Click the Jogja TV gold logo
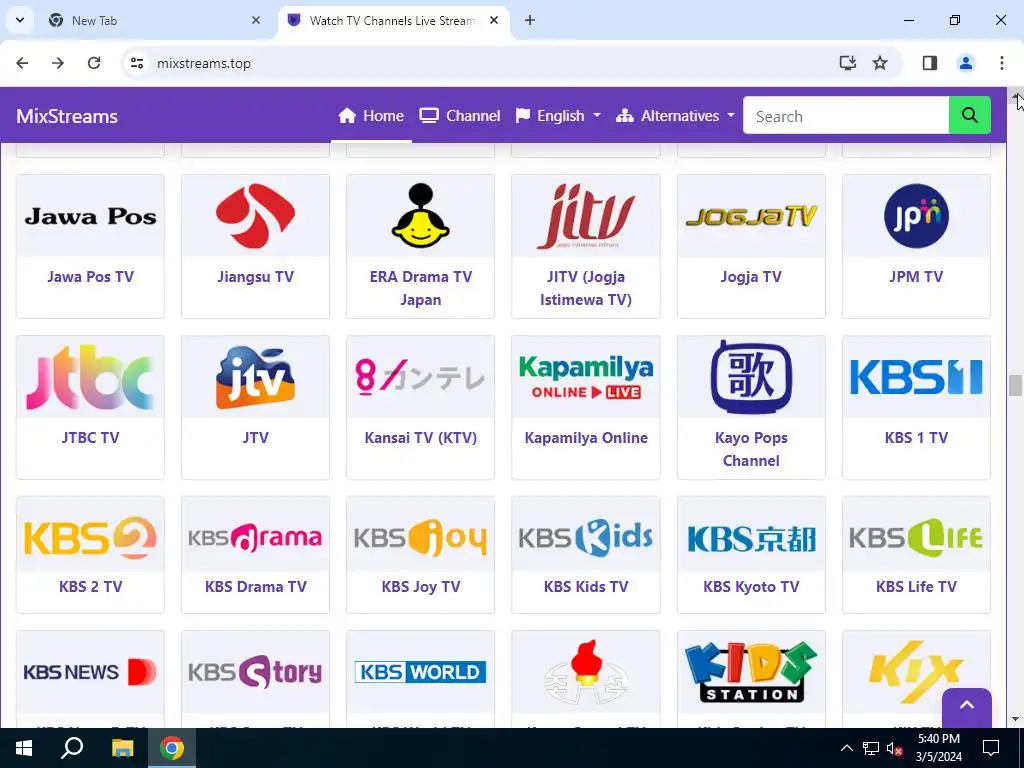This screenshot has height=768, width=1024. (751, 216)
